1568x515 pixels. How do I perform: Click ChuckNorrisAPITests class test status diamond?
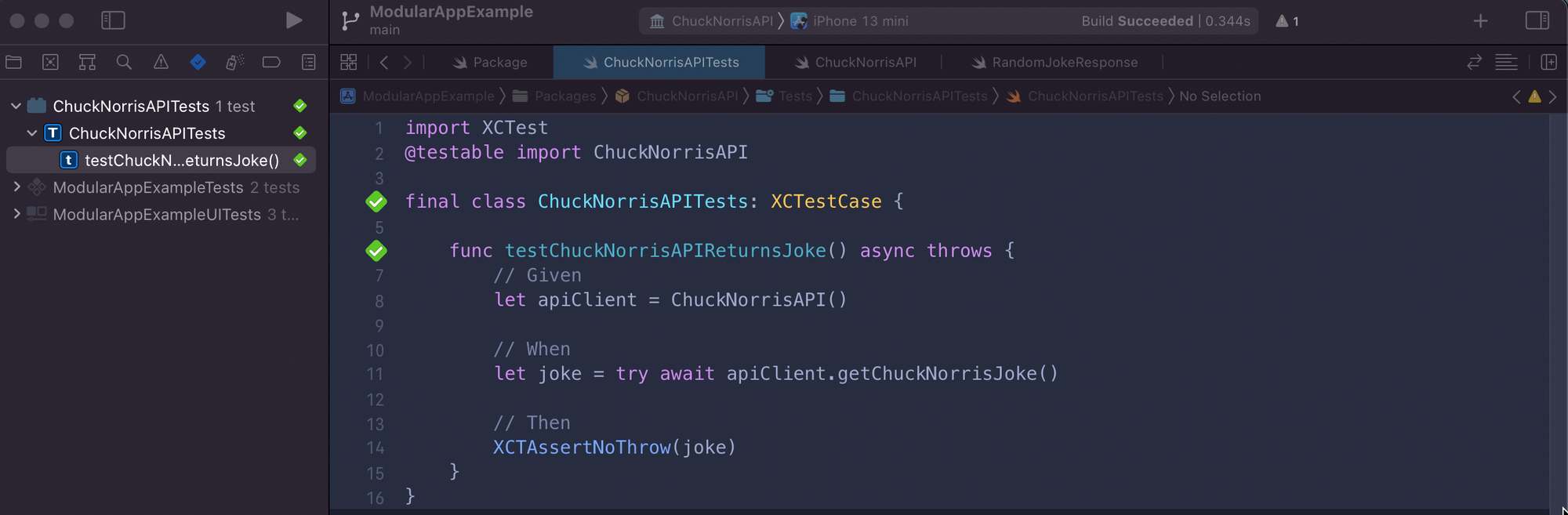(x=300, y=132)
